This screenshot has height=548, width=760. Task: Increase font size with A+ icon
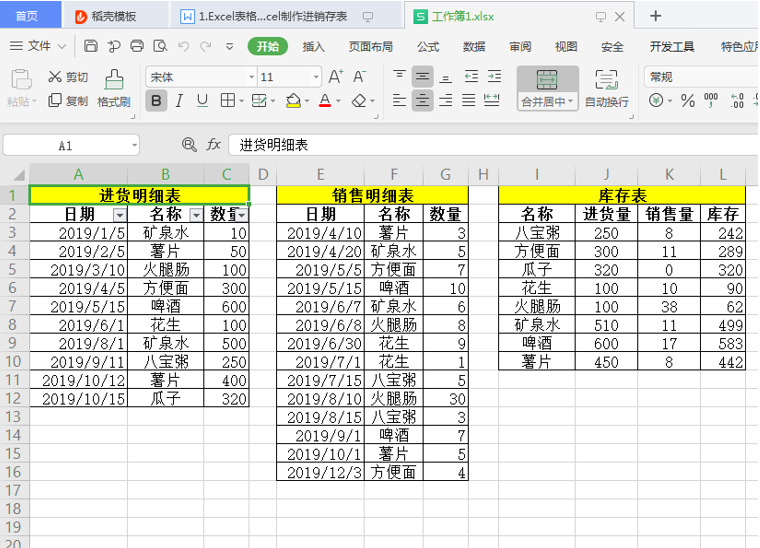[x=336, y=77]
